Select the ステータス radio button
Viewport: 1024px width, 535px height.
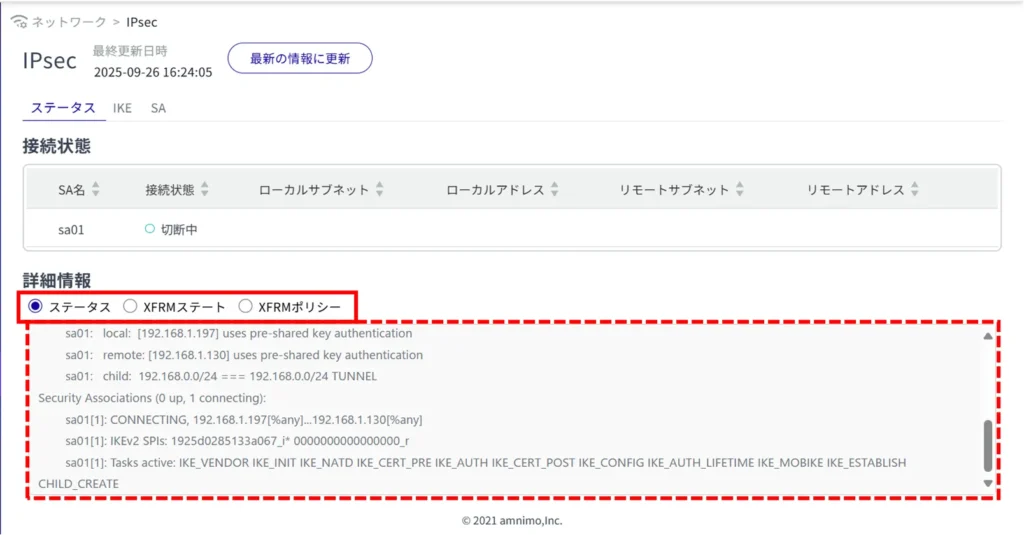(x=36, y=306)
